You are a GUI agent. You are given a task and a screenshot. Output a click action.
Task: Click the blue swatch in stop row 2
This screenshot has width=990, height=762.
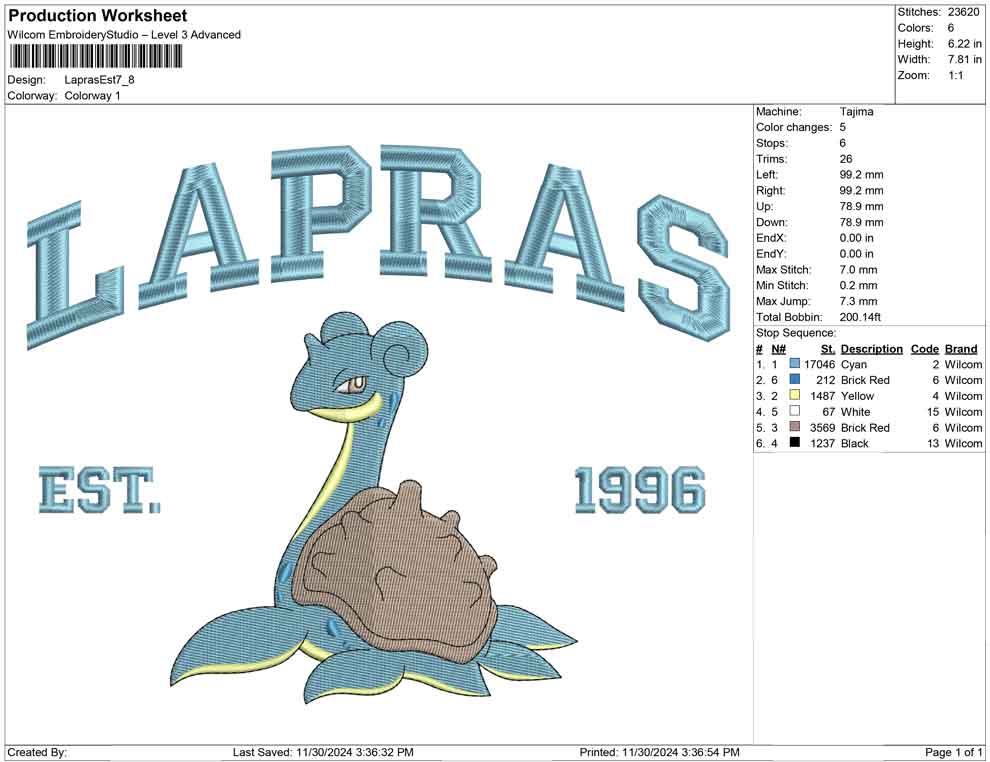794,379
